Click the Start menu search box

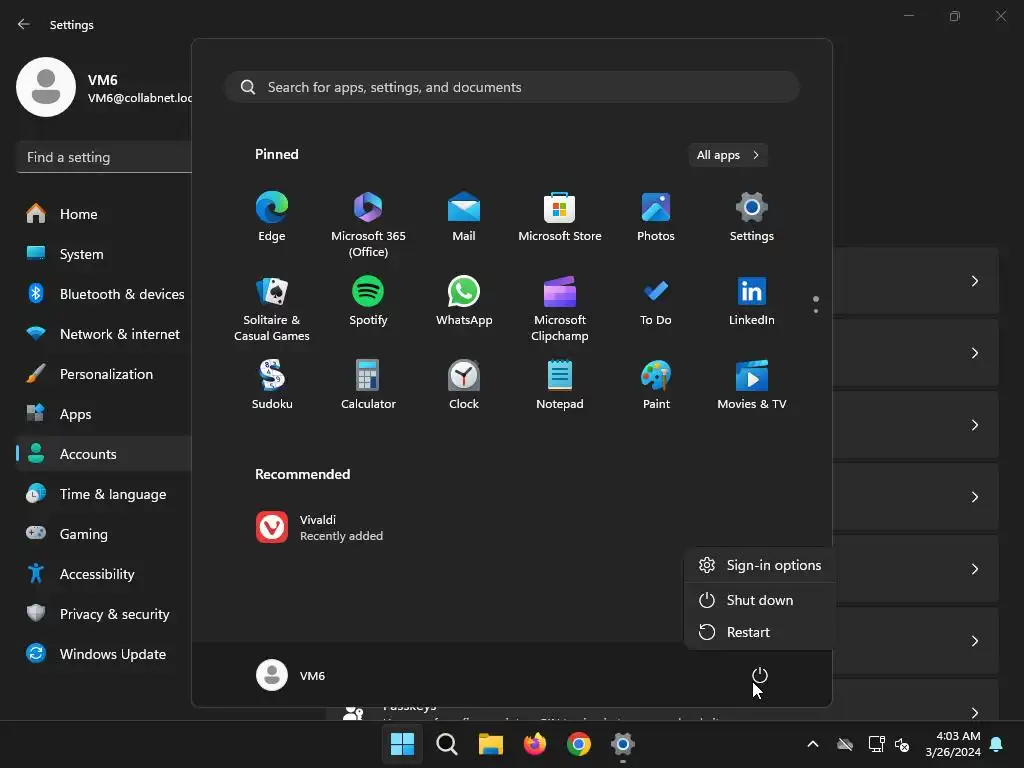coord(512,87)
